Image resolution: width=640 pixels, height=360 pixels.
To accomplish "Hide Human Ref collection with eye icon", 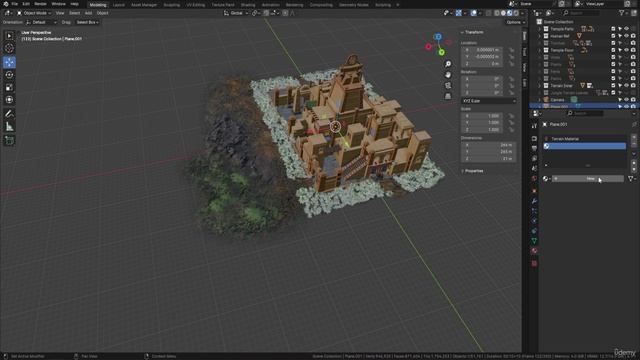I will (627, 36).
